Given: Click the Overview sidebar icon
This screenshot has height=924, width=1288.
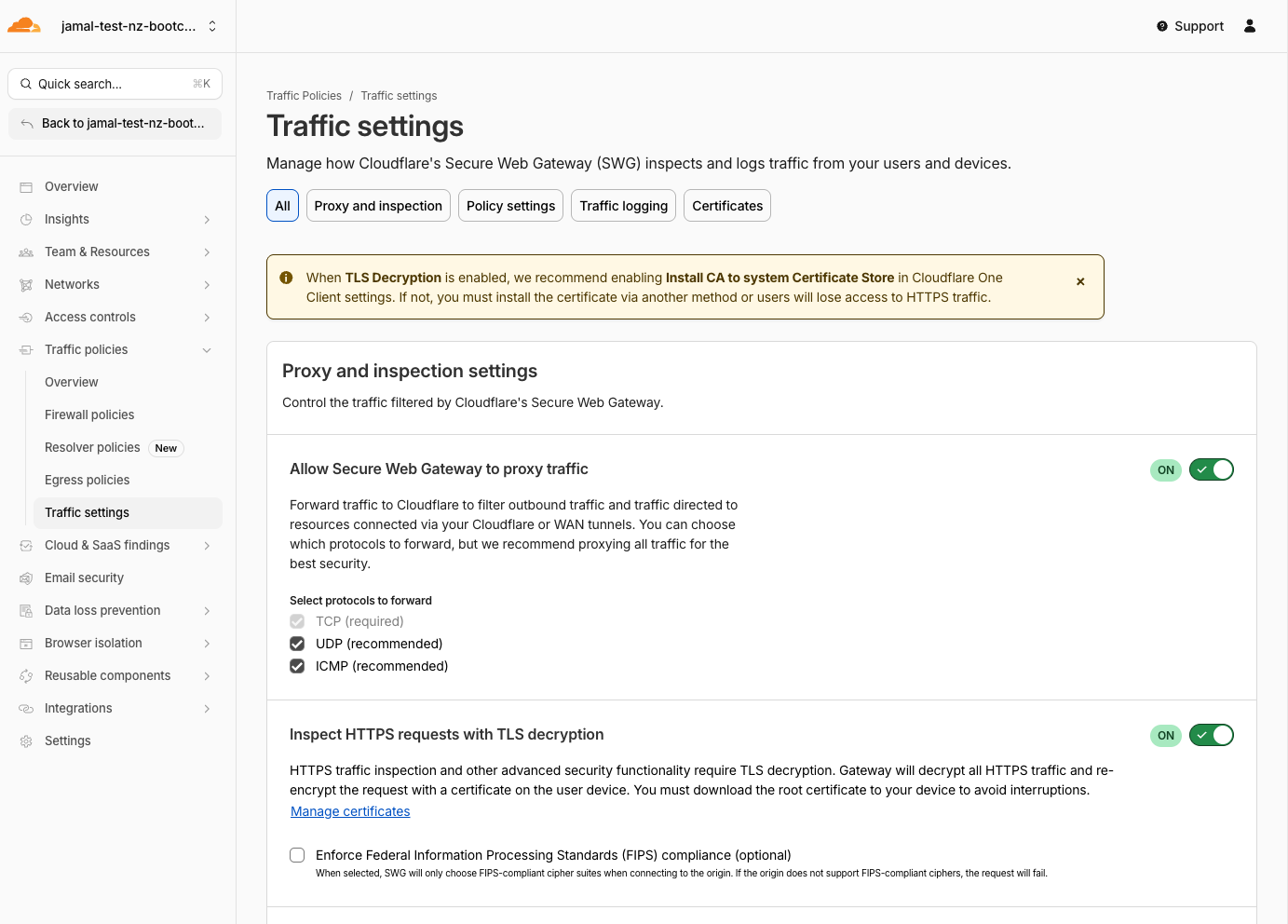Looking at the screenshot, I should [26, 187].
